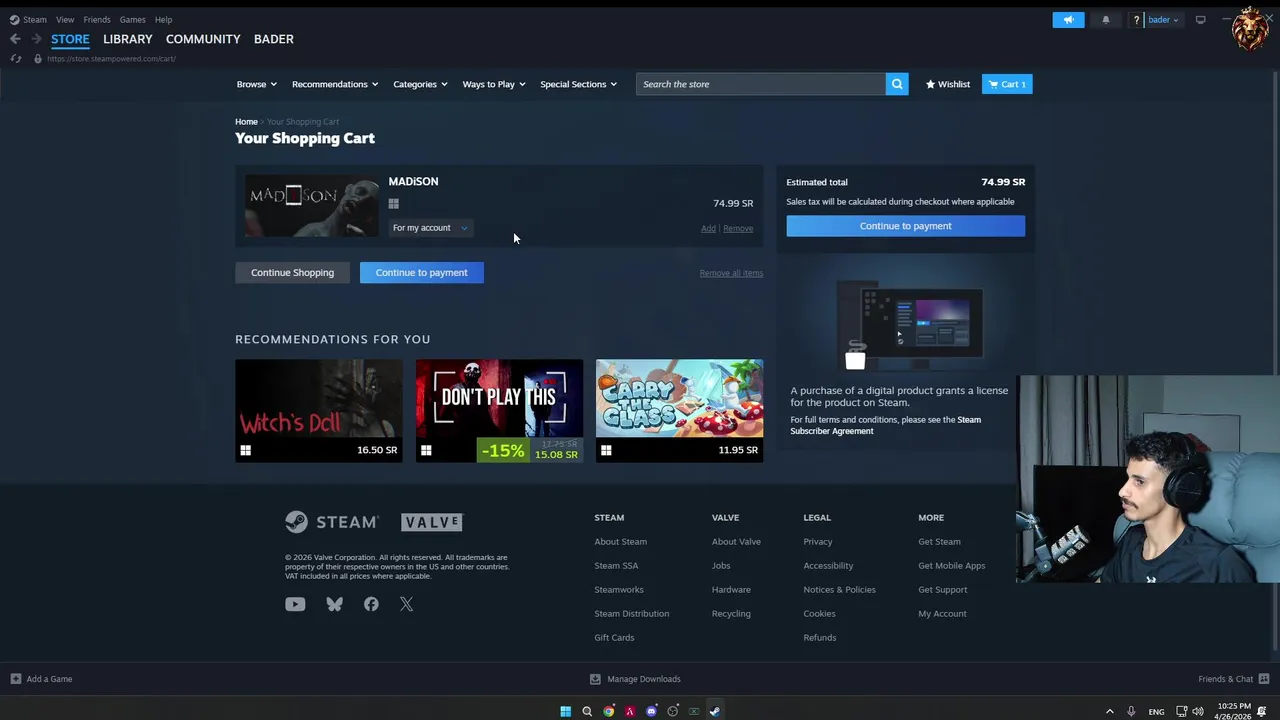Open Discord from the taskbar

click(651, 711)
